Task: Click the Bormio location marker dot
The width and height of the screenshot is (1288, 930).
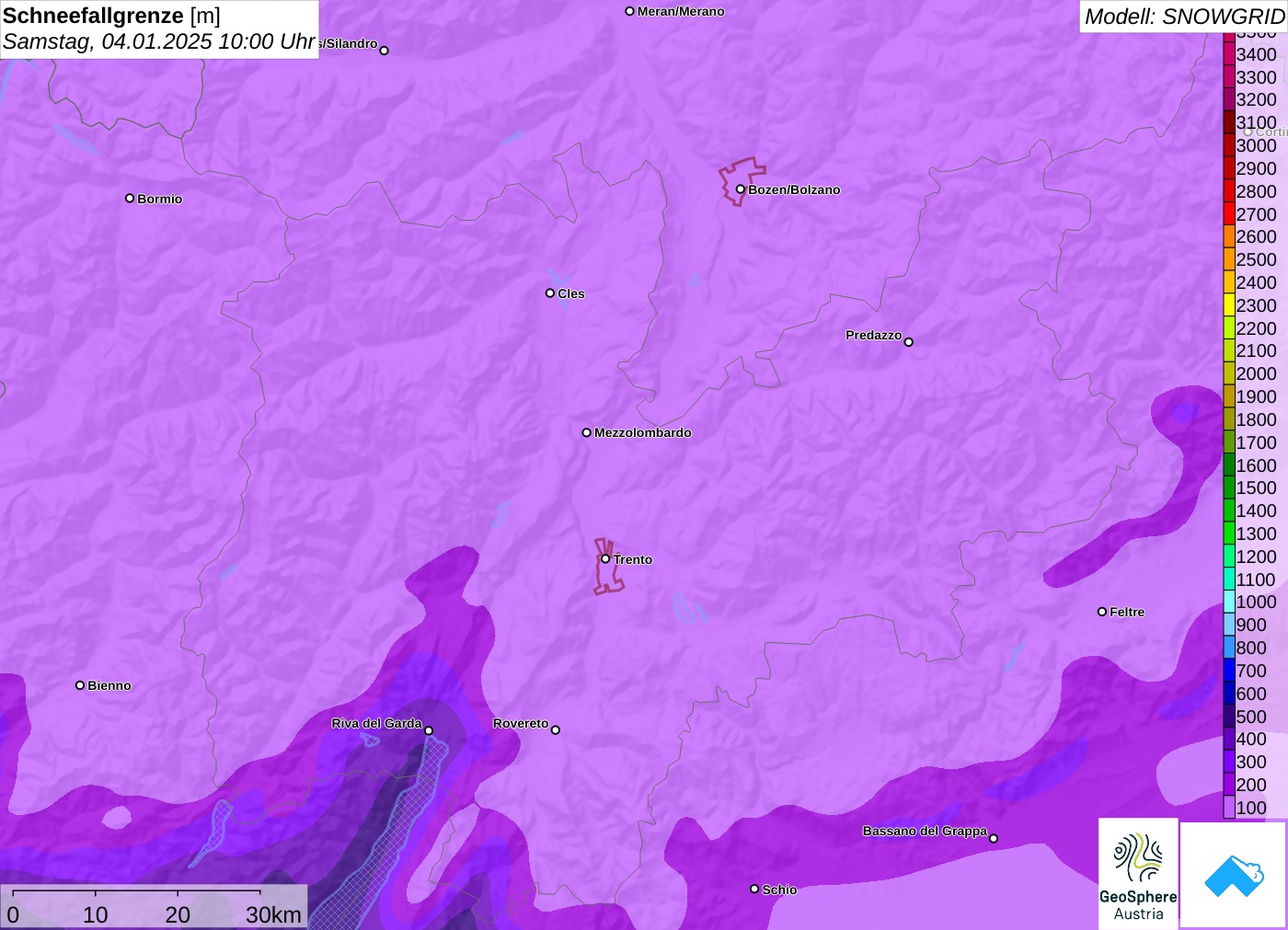Action: point(130,199)
